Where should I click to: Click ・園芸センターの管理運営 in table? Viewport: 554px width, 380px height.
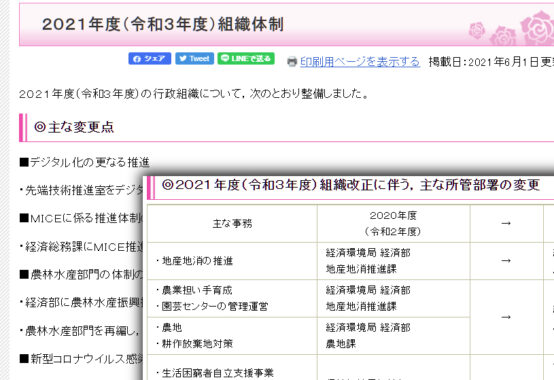click(x=211, y=306)
